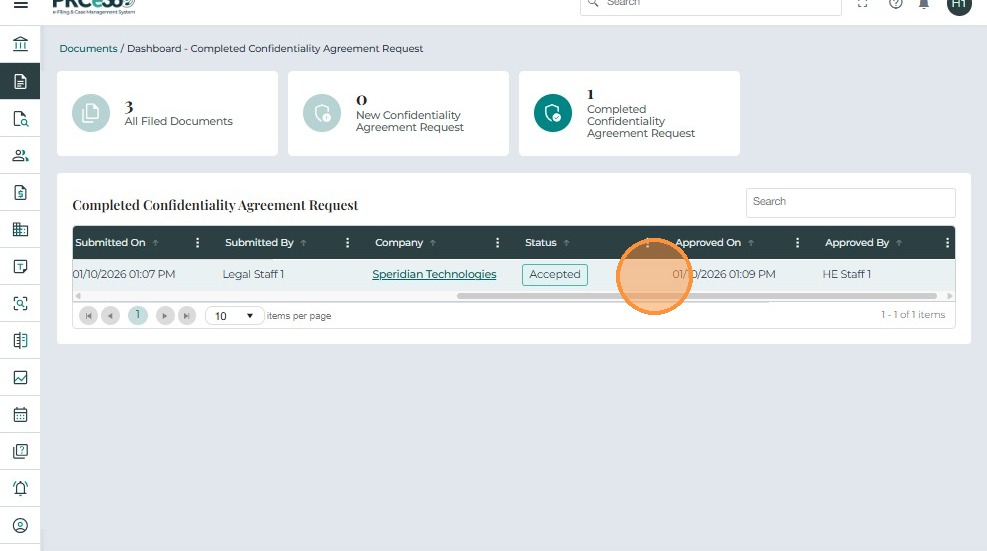
Task: Toggle fullscreen mode icon
Action: (862, 4)
